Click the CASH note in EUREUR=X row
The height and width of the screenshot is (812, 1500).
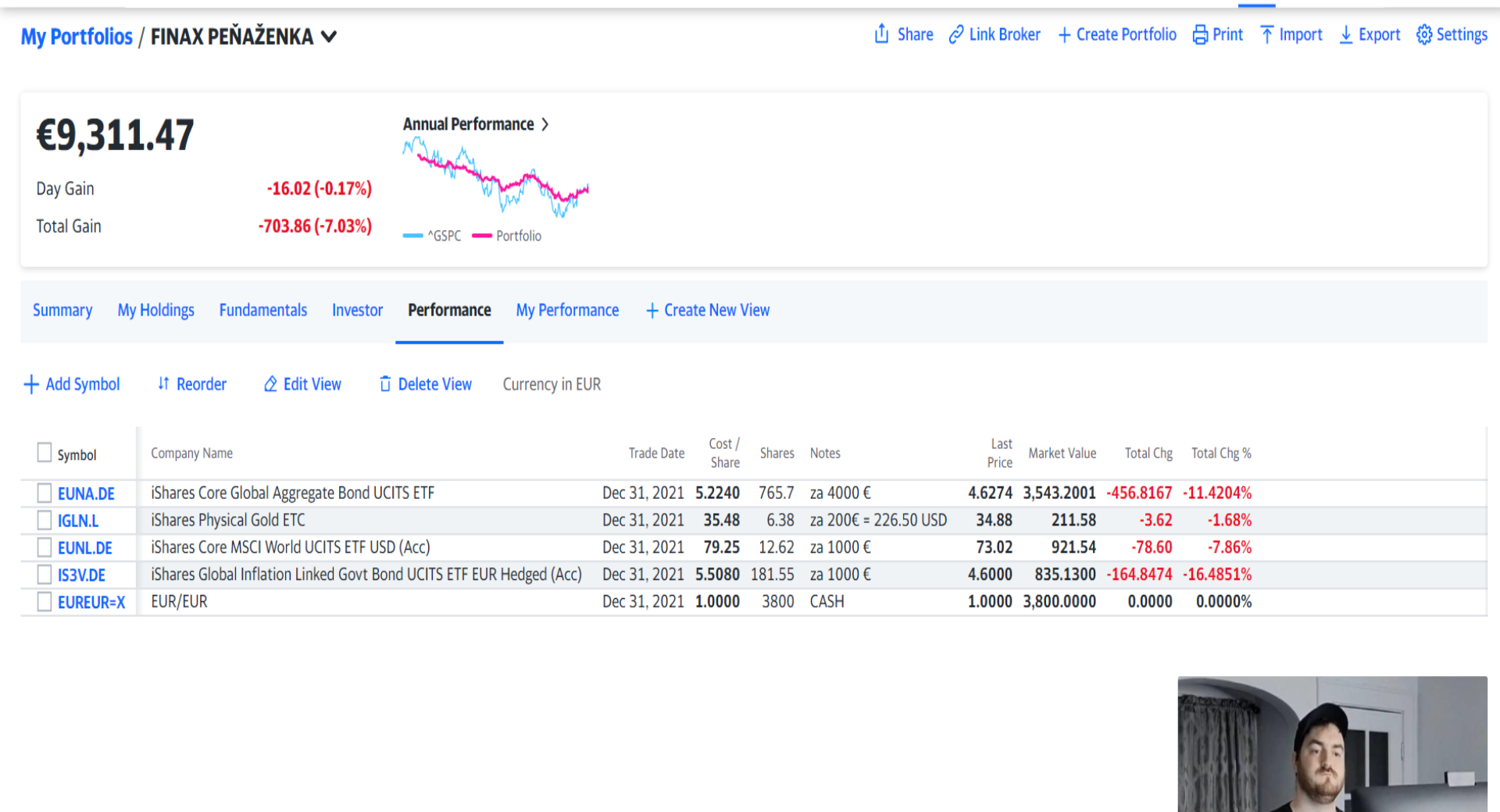point(827,602)
